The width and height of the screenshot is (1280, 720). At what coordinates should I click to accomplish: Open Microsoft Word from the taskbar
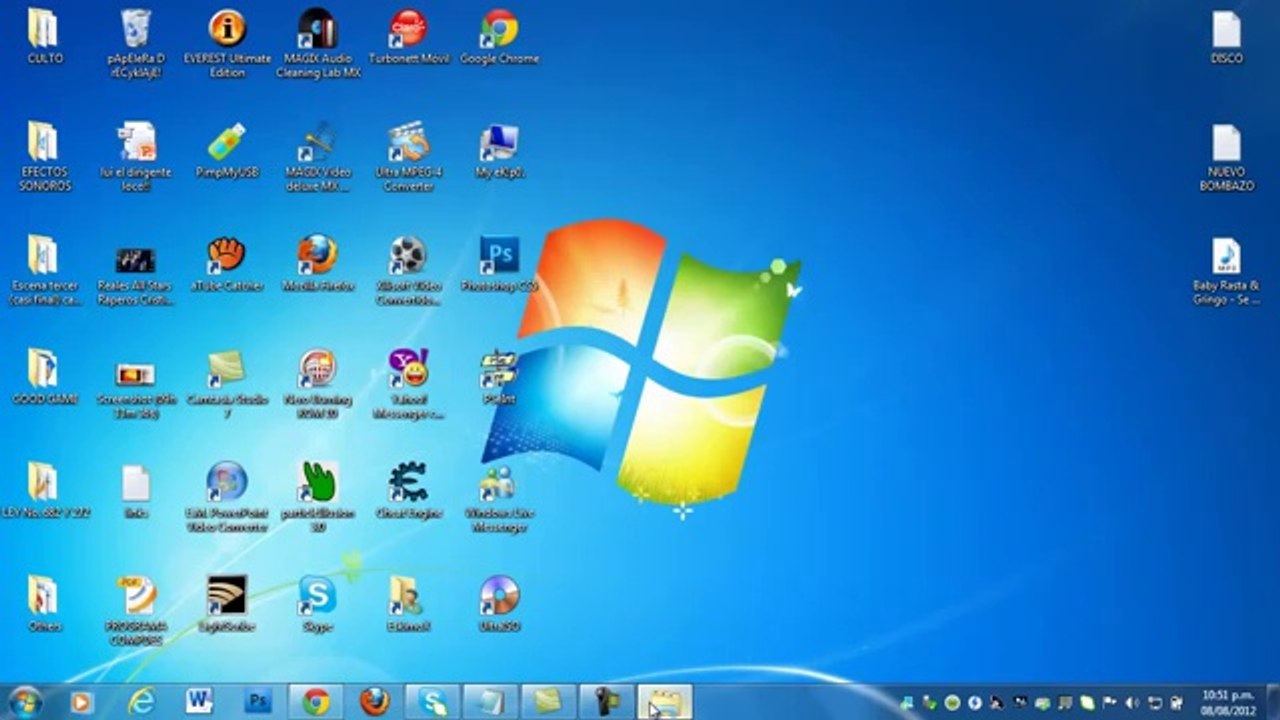tap(199, 702)
